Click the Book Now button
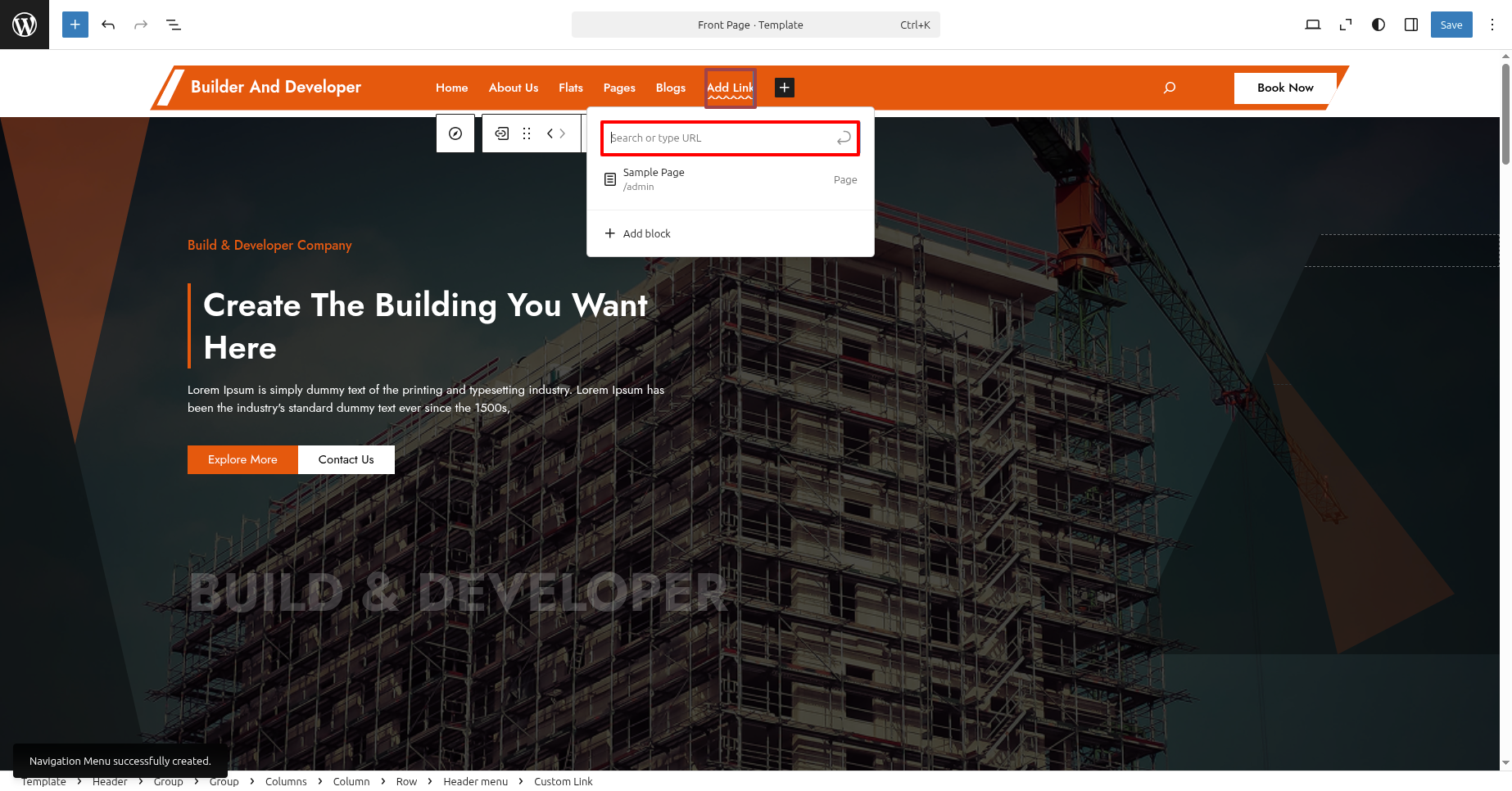The height and width of the screenshot is (791, 1512). point(1284,88)
